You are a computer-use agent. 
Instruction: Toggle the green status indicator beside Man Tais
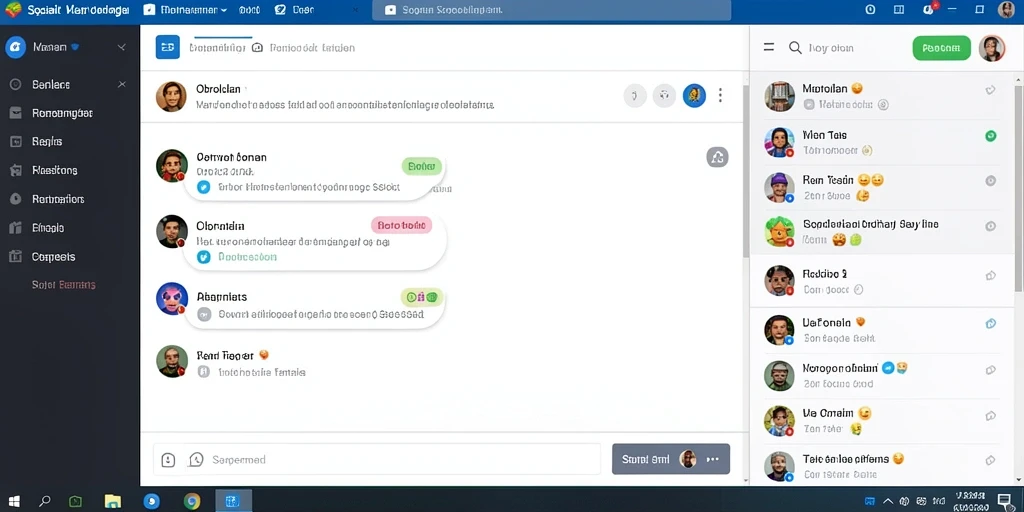pos(990,136)
